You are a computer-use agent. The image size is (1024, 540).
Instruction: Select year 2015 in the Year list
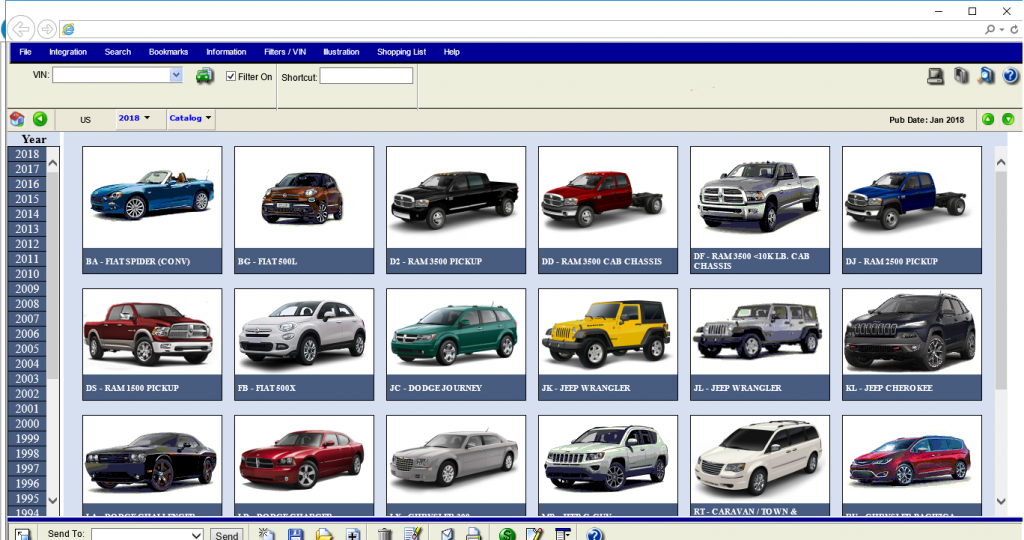click(27, 199)
